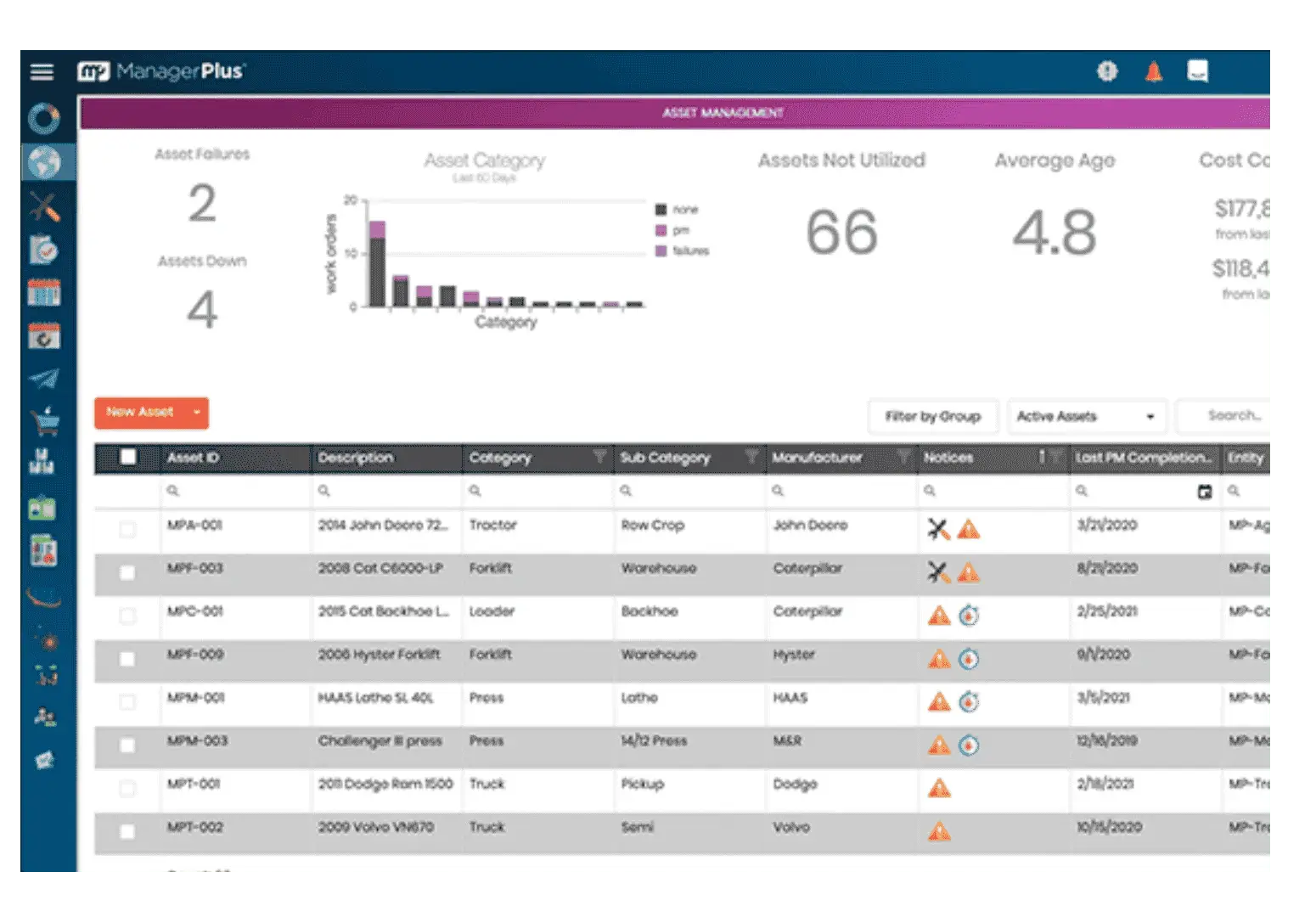This screenshot has width=1316, height=917.
Task: Open the Last PM Completion date picker
Action: [x=1203, y=491]
